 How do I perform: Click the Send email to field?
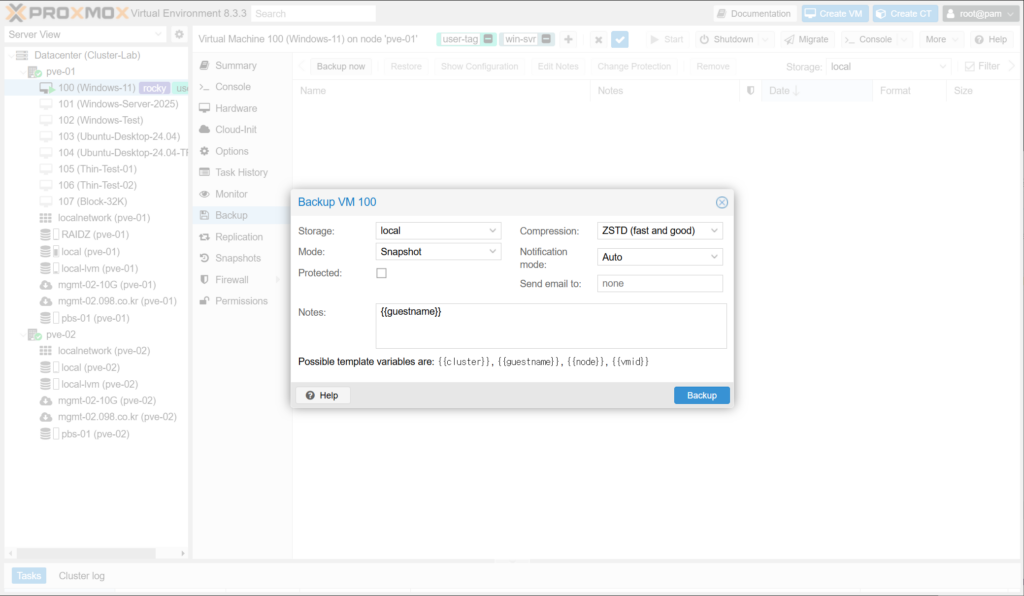tap(659, 284)
